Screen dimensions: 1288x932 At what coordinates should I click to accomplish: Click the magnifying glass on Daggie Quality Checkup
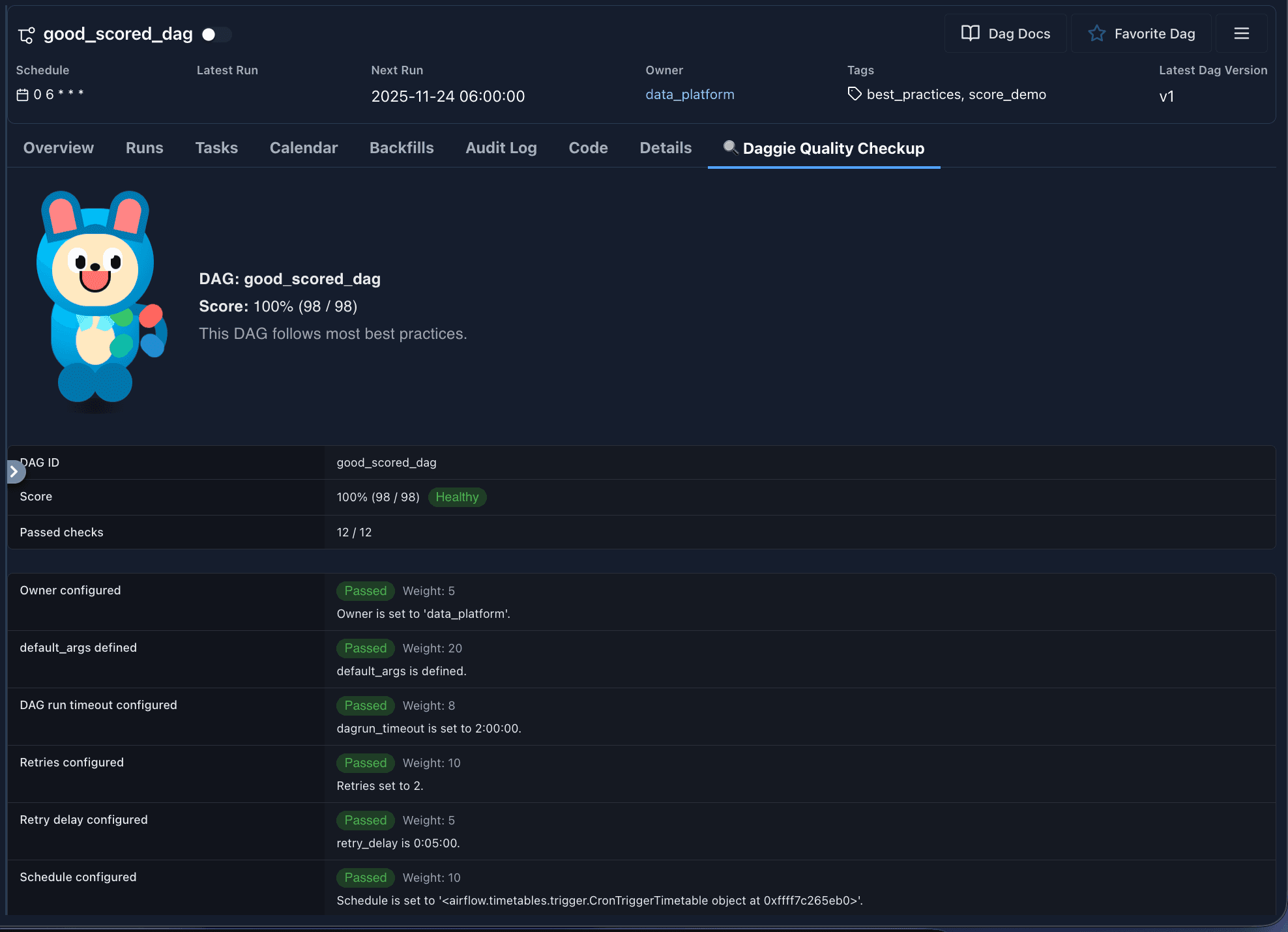point(729,148)
